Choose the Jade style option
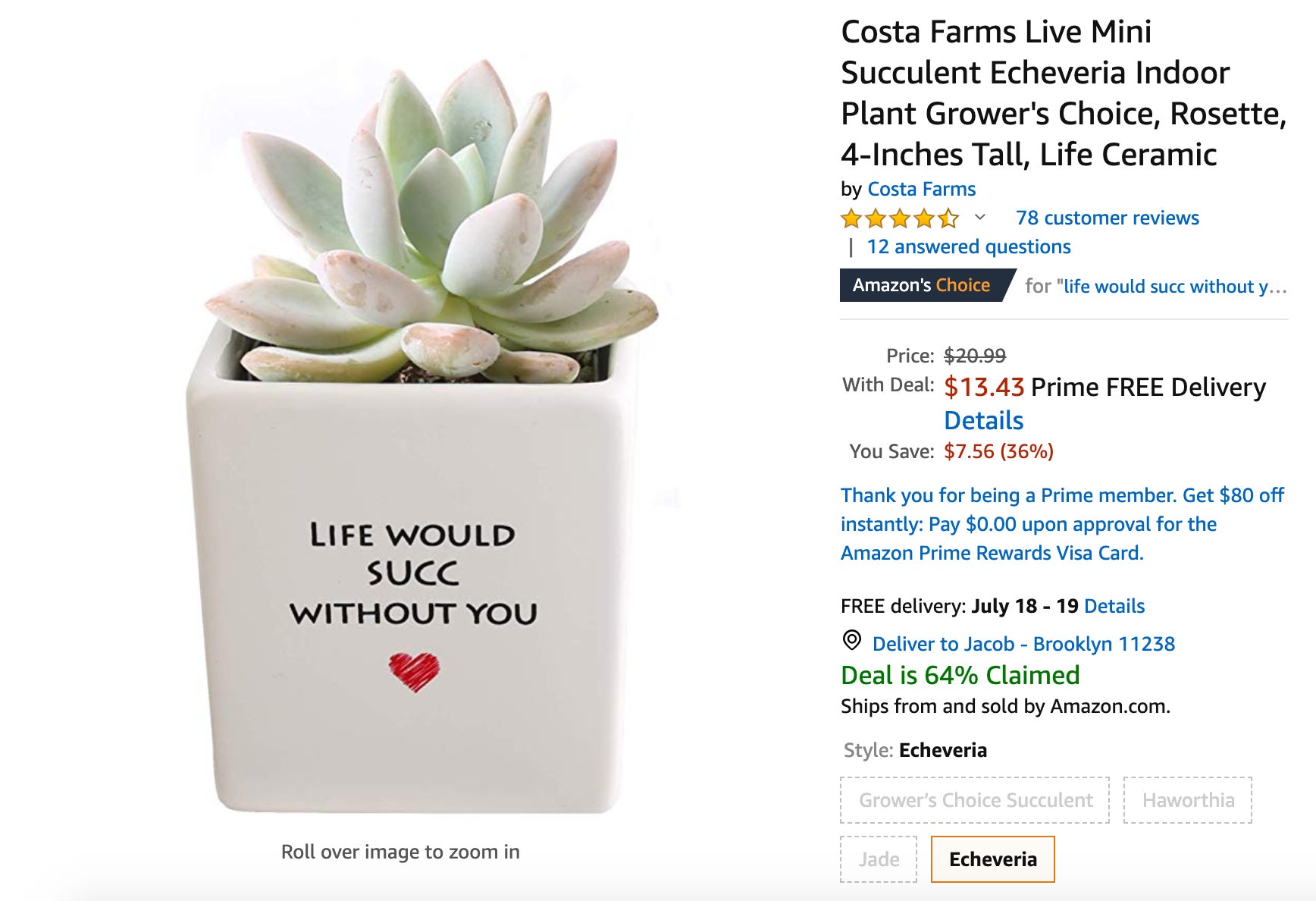 [x=879, y=859]
